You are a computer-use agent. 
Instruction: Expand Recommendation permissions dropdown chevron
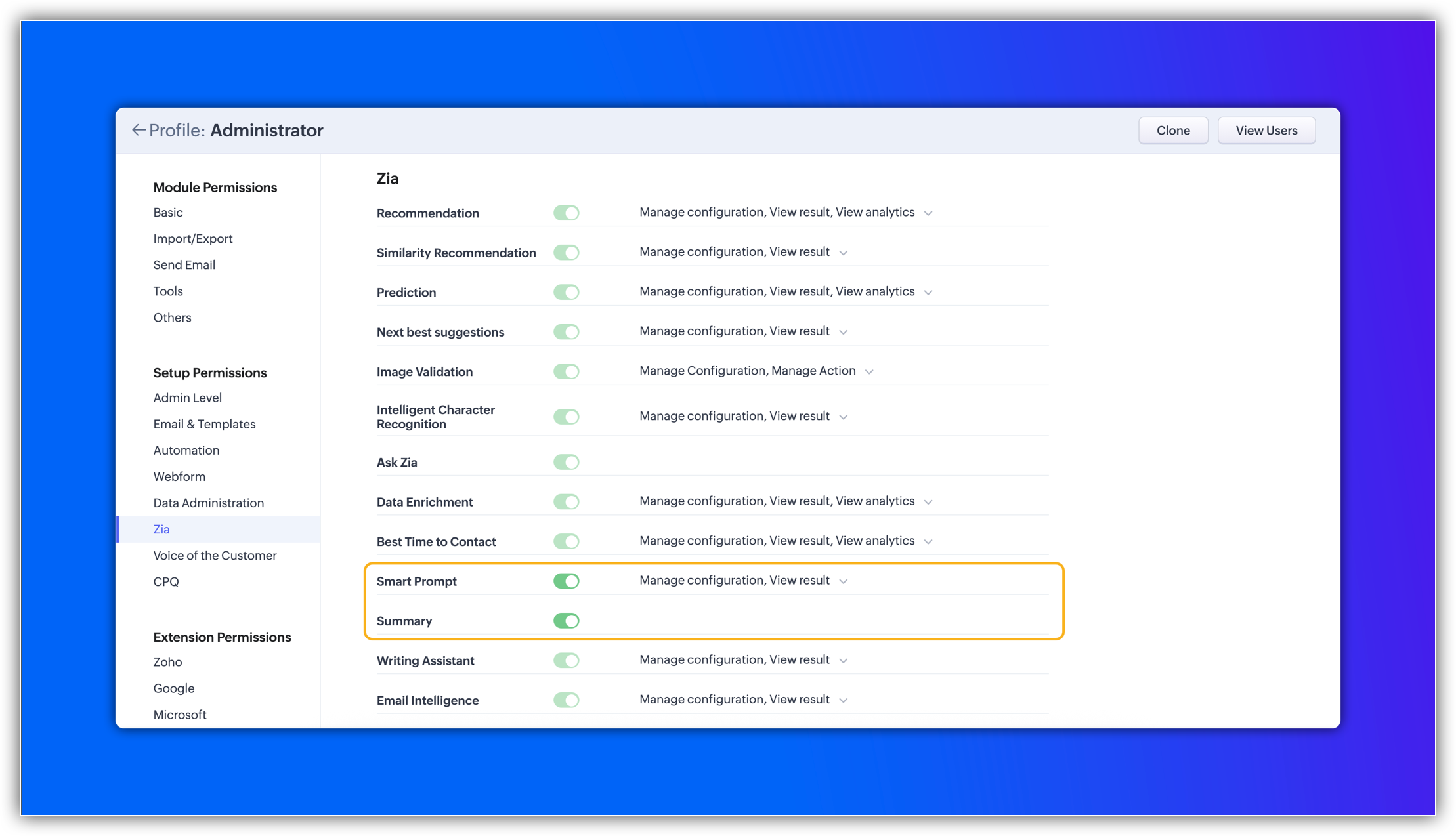point(928,213)
